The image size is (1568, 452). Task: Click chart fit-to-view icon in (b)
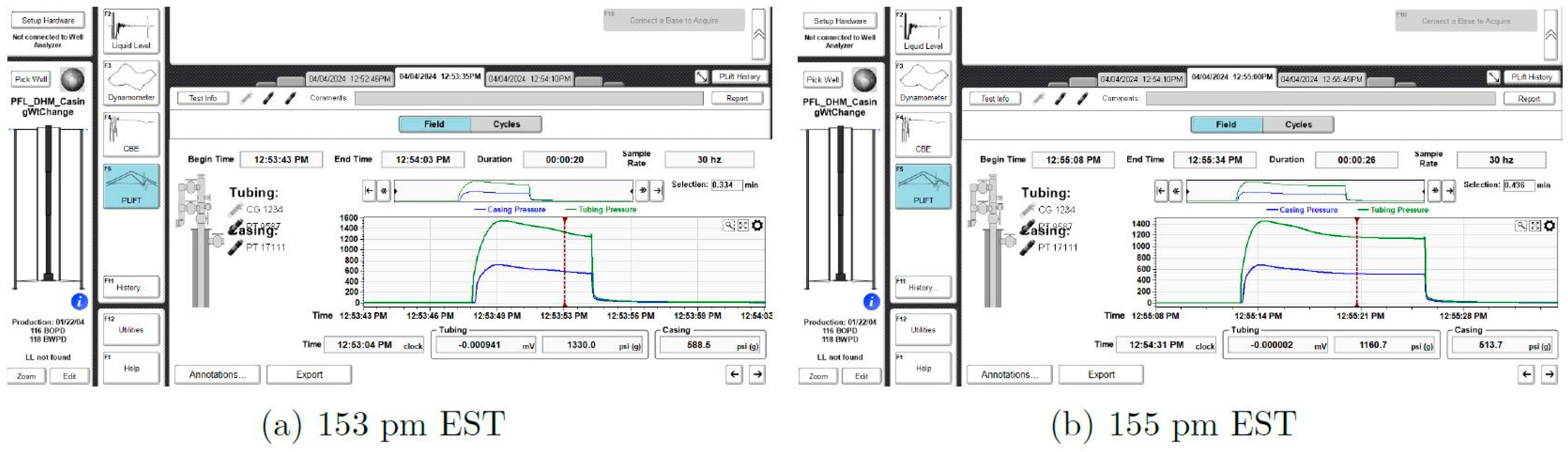1534,226
